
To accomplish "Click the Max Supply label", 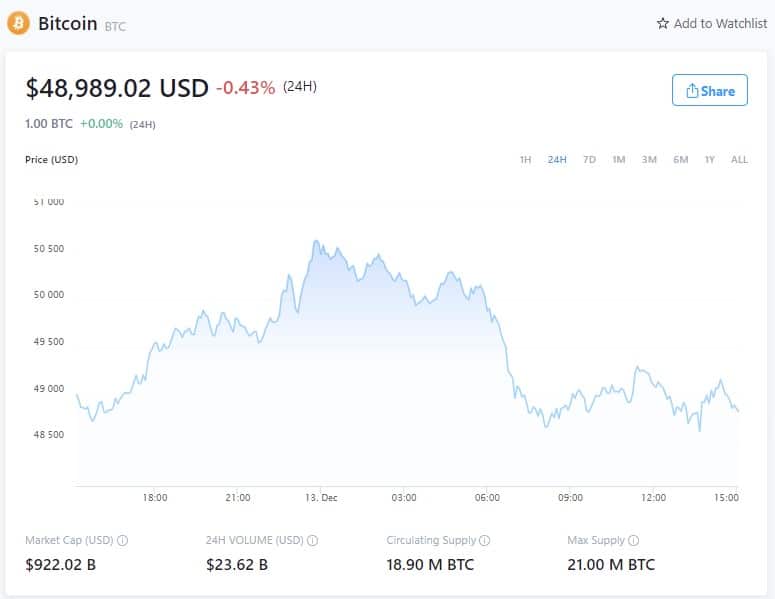I will click(x=596, y=540).
